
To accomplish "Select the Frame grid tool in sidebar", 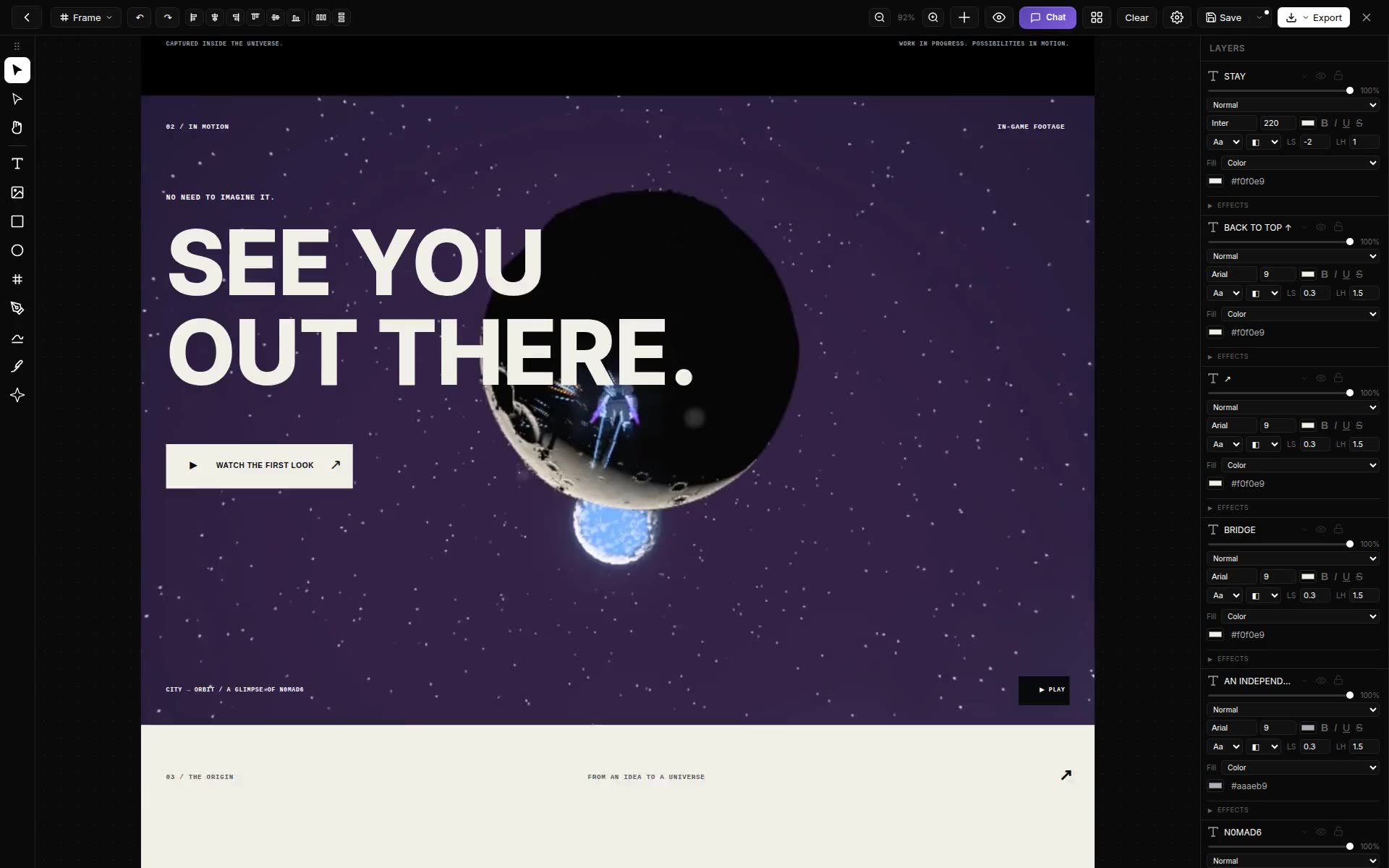I will tap(17, 279).
